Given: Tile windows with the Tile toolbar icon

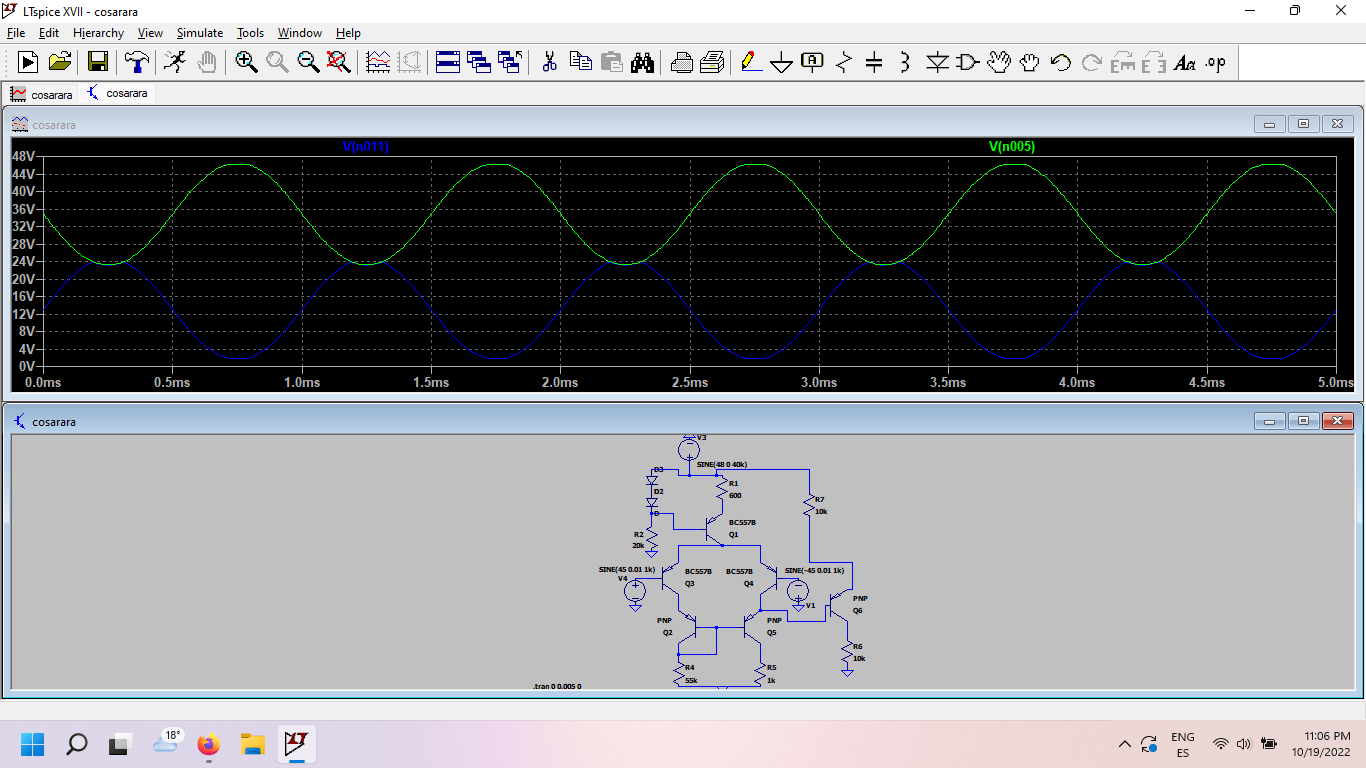Looking at the screenshot, I should pyautogui.click(x=448, y=62).
